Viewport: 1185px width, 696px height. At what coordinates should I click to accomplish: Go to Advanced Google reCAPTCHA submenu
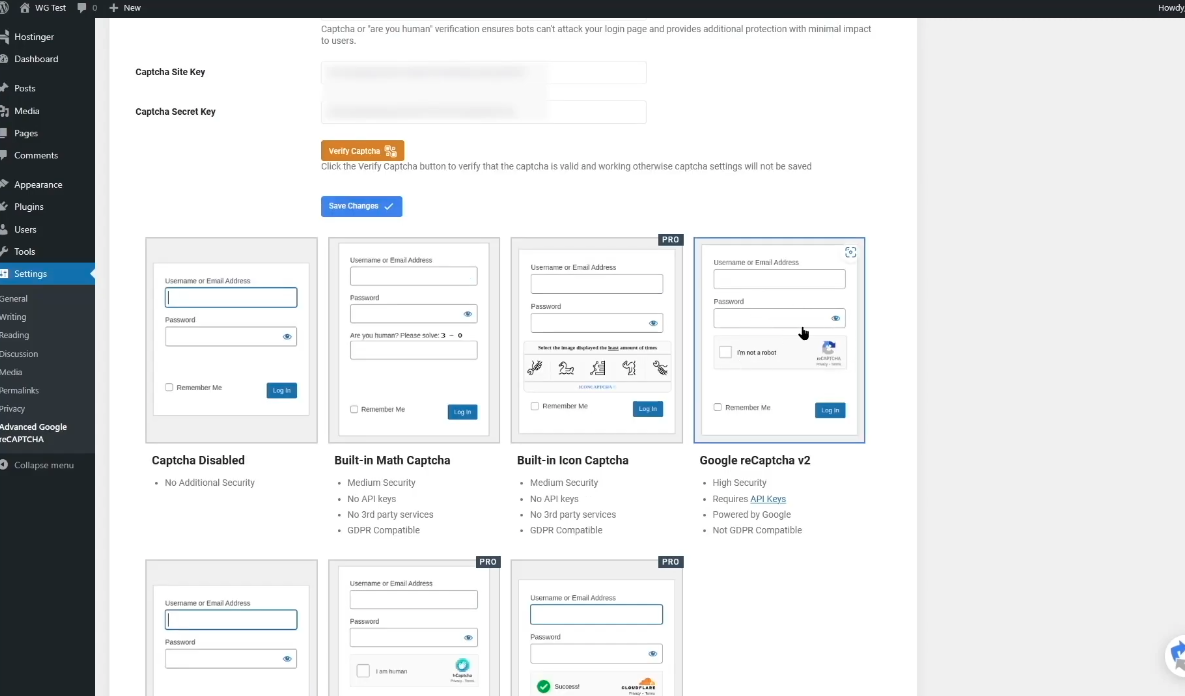pos(33,433)
